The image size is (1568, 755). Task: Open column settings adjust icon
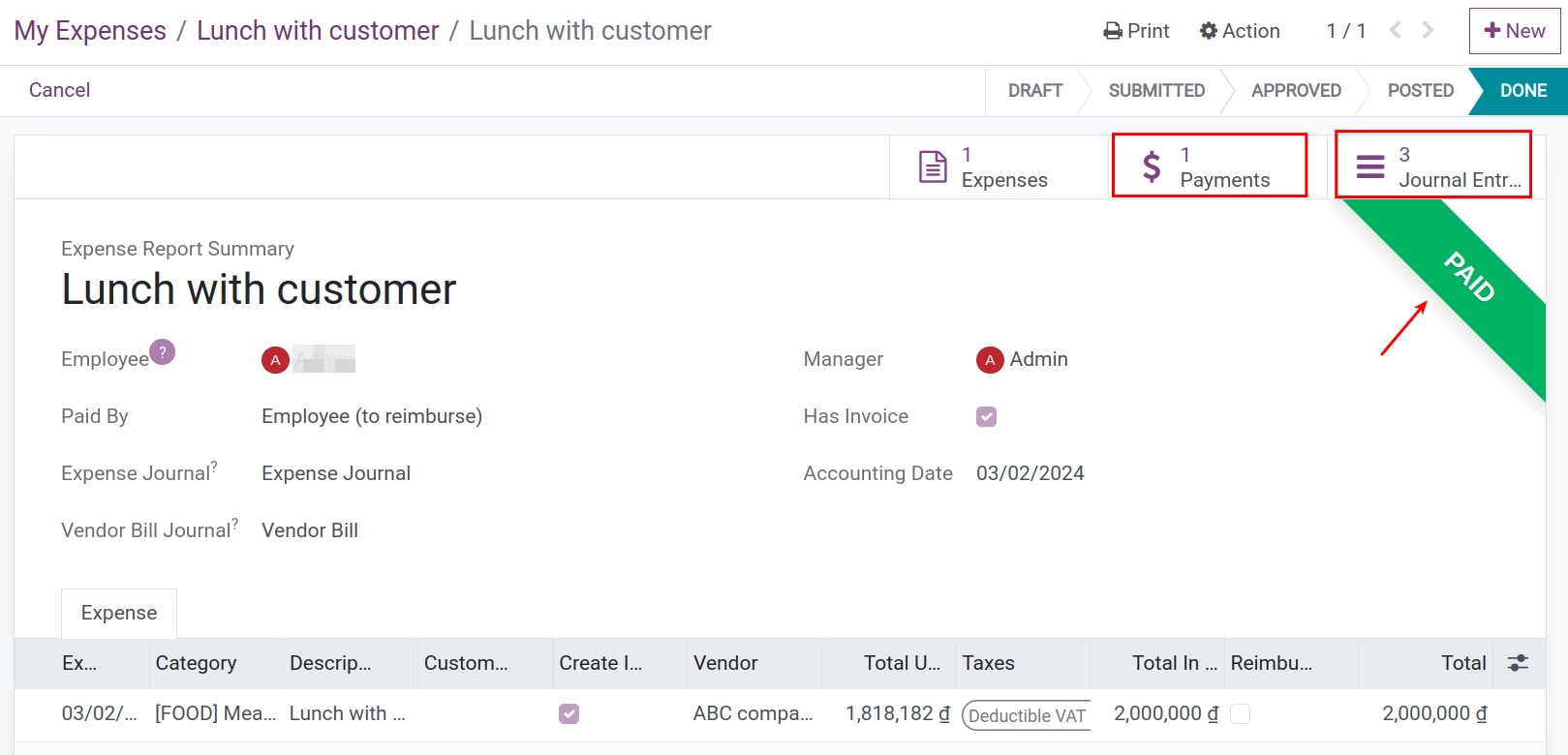tap(1518, 663)
